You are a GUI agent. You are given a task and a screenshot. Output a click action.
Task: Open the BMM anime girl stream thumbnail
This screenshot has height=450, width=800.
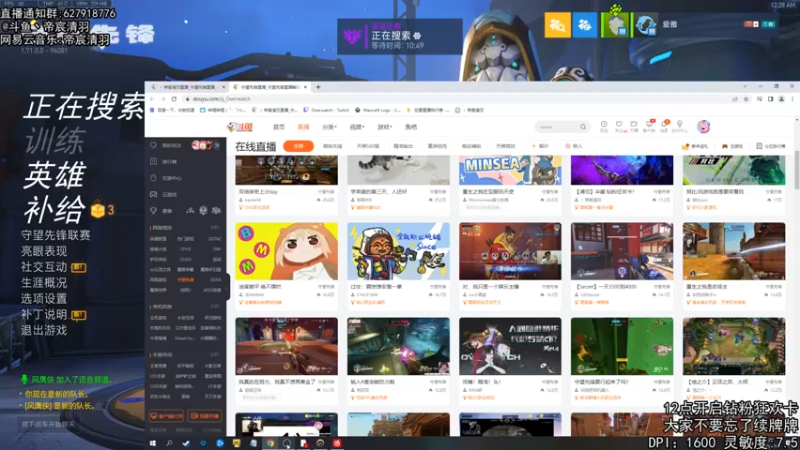[286, 251]
